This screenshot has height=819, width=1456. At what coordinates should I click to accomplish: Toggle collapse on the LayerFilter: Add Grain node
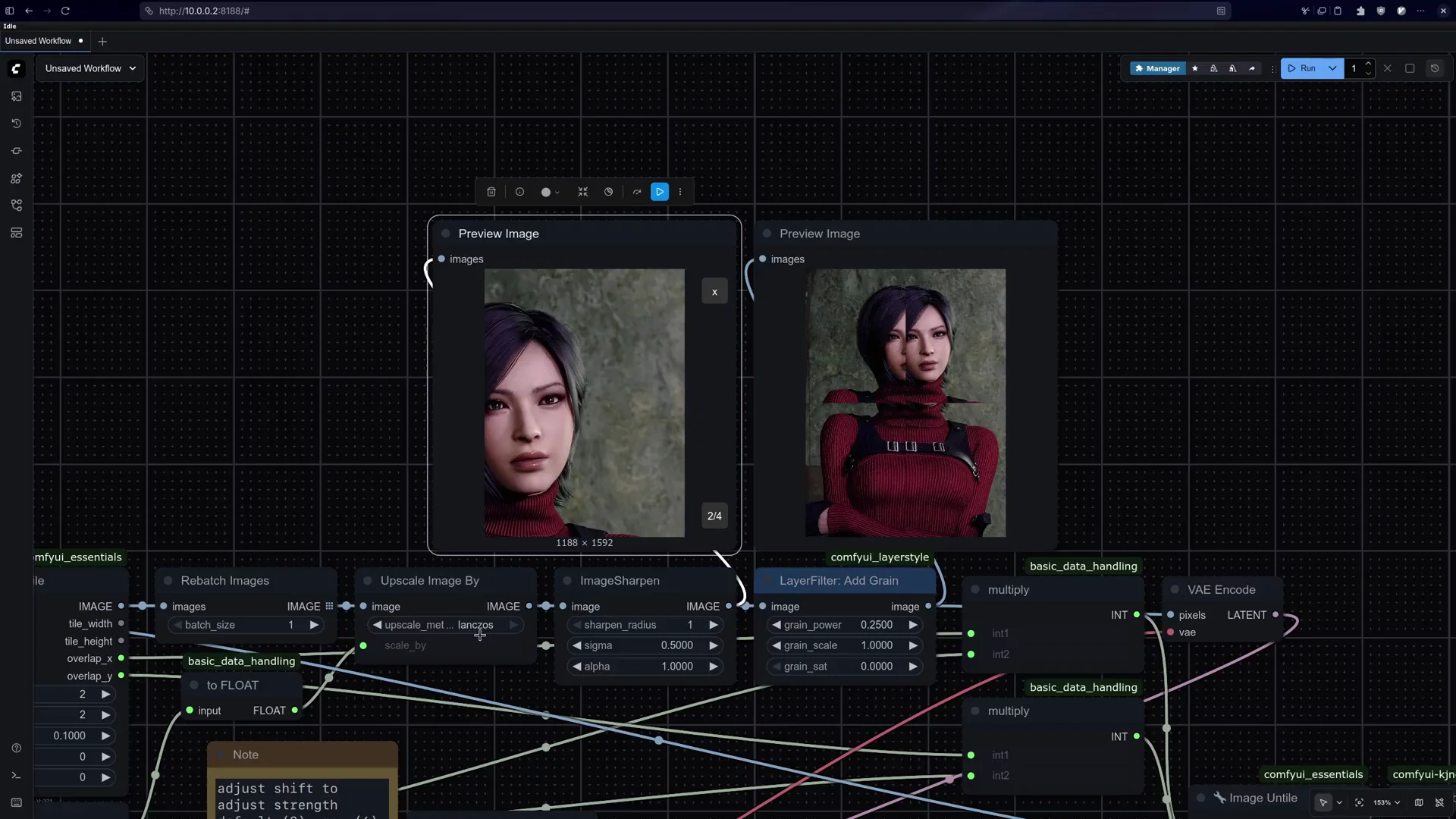(x=768, y=580)
